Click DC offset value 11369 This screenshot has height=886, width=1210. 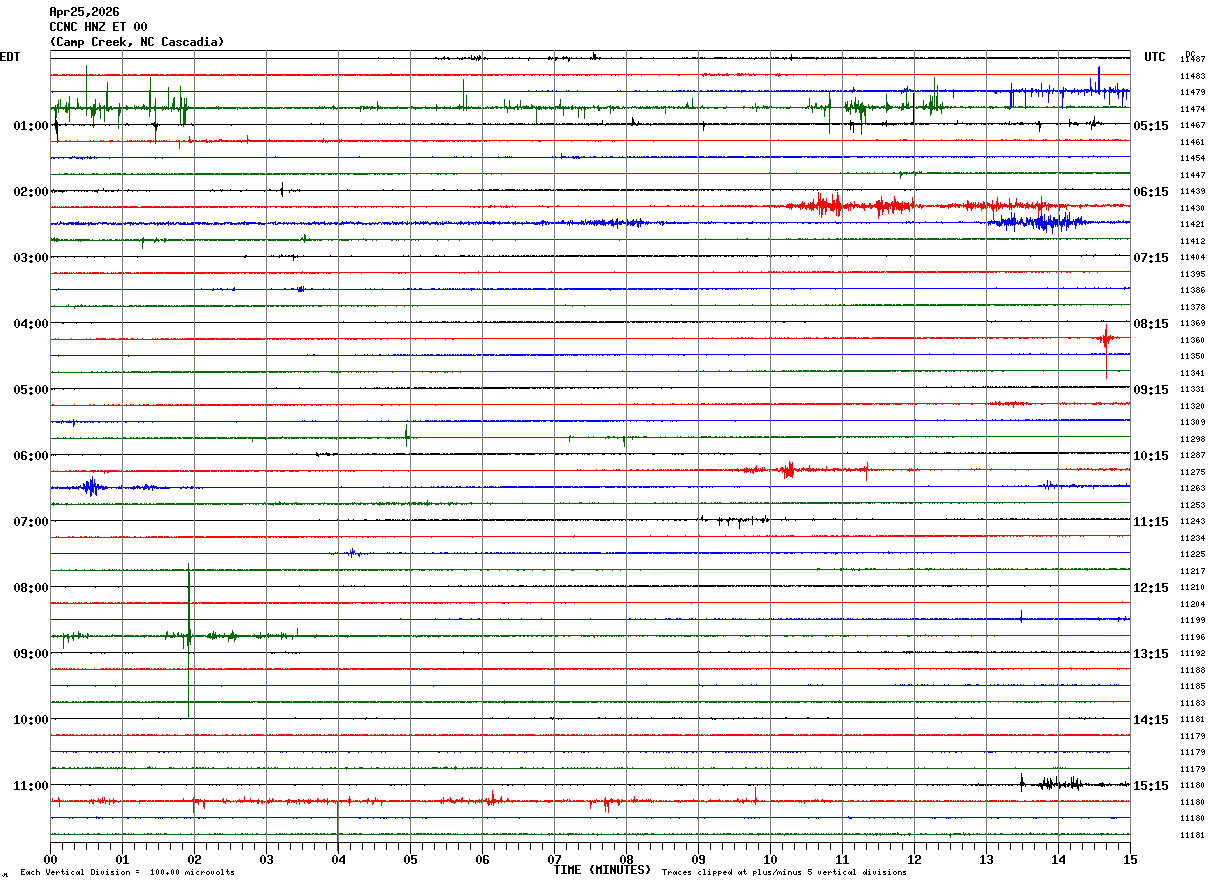(x=1192, y=324)
